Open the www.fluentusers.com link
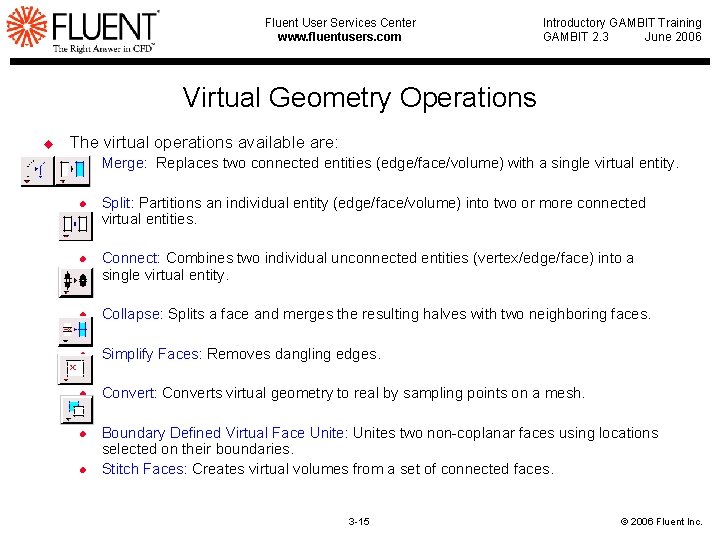This screenshot has width=720, height=540. pyautogui.click(x=339, y=37)
